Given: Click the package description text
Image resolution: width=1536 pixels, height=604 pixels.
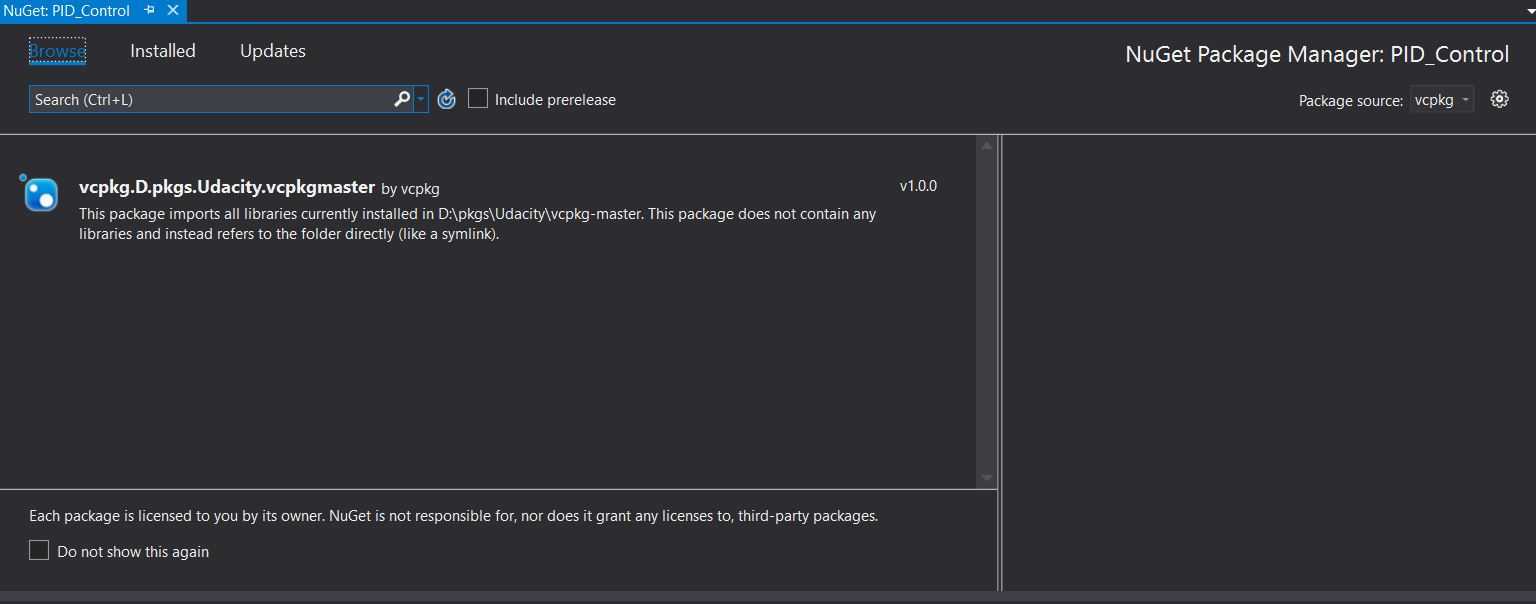Looking at the screenshot, I should 477,224.
